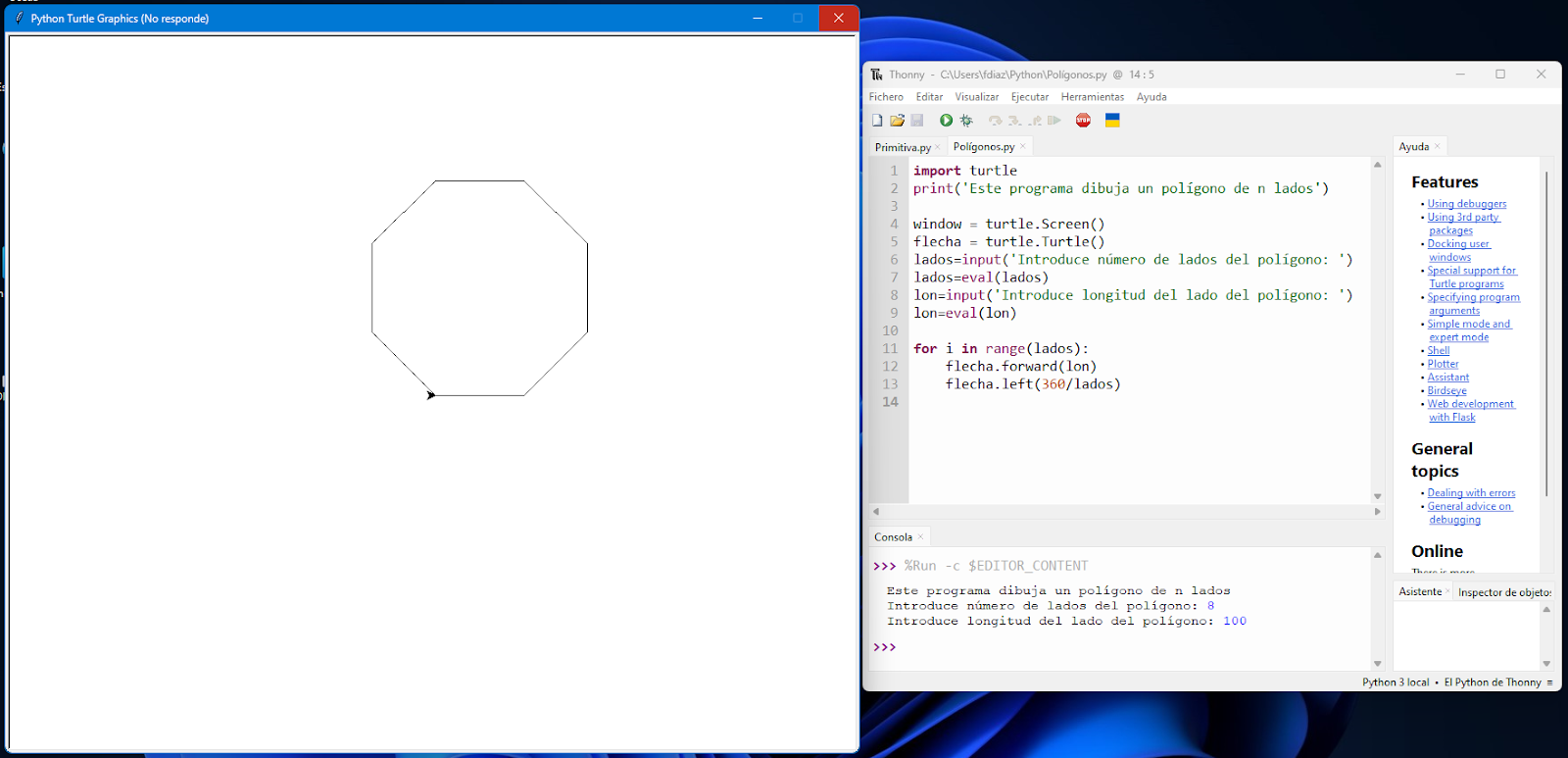Viewport: 1568px width, 758px height.
Task: Click the Step out debugger icon
Action: (x=1035, y=121)
